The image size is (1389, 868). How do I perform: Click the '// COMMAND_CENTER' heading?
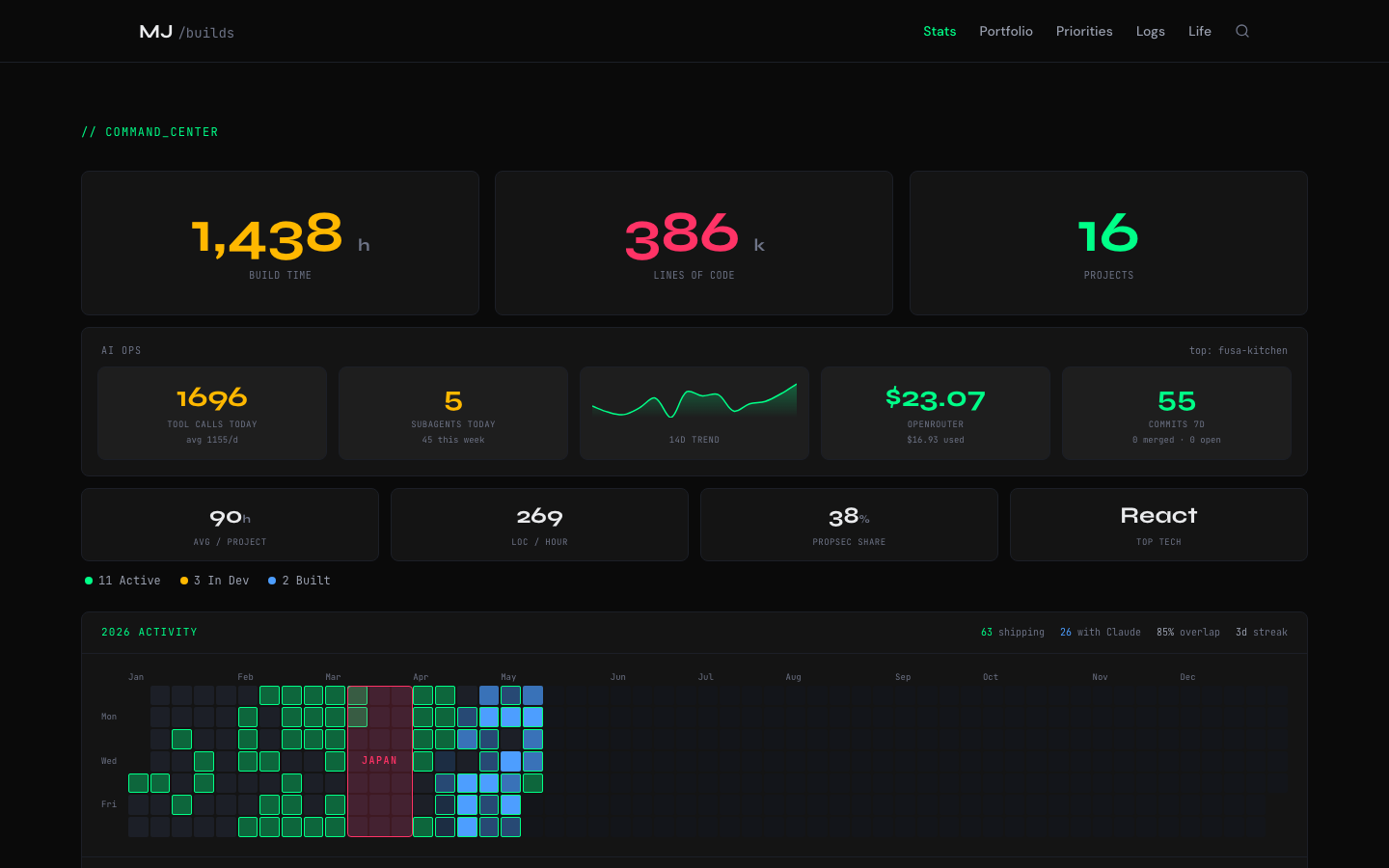coord(150,132)
